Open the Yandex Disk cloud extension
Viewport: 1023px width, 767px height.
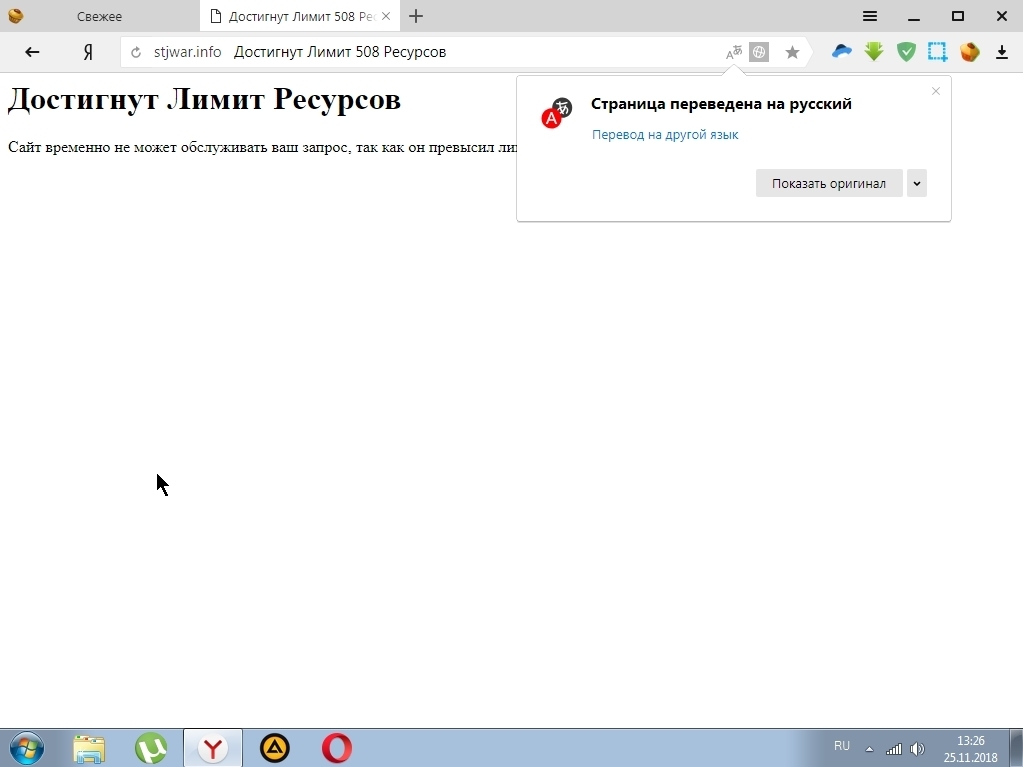(842, 52)
